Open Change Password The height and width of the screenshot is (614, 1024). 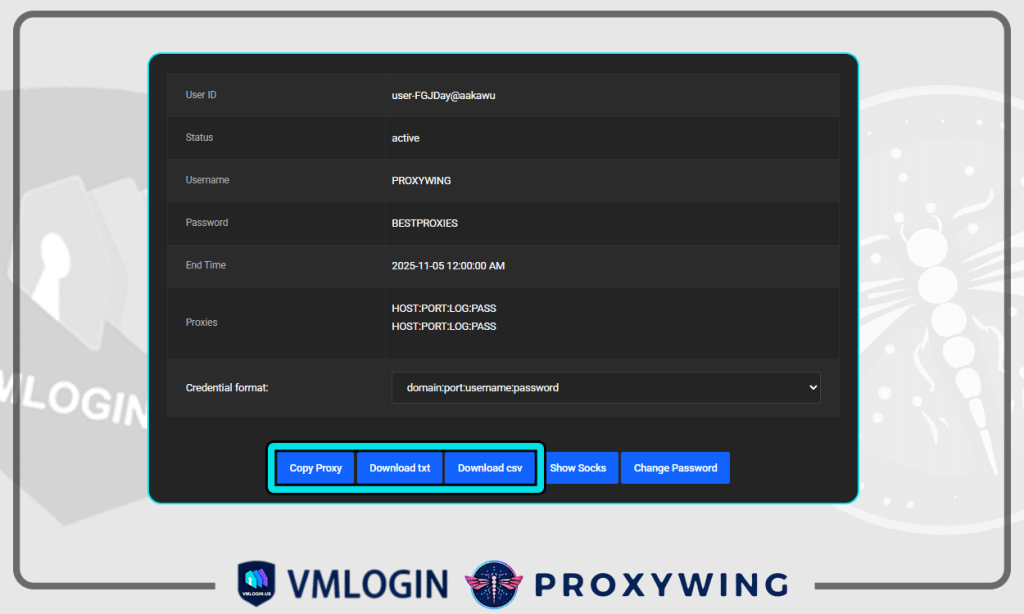coord(675,468)
